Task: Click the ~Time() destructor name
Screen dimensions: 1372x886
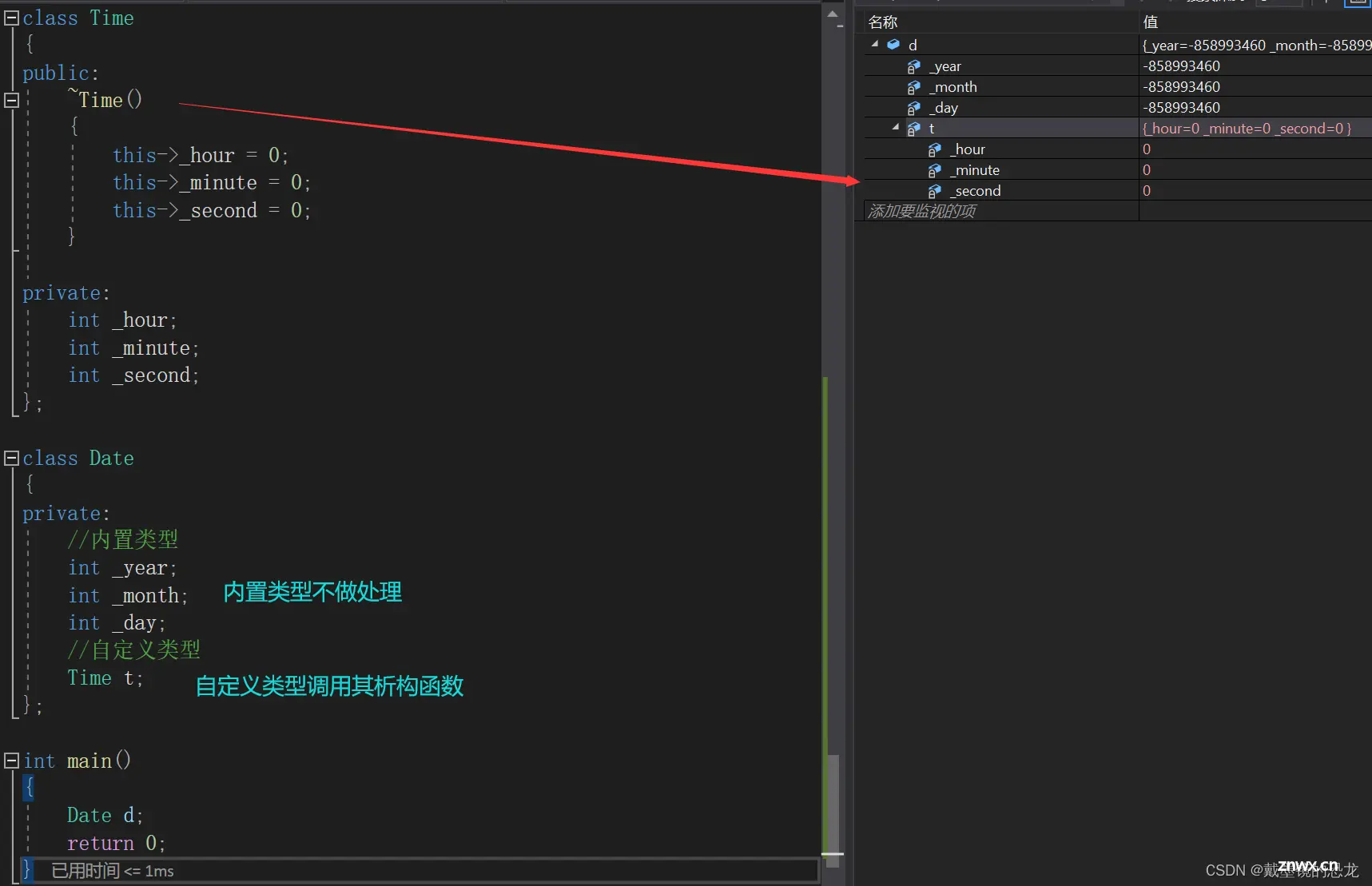Action: pyautogui.click(x=105, y=100)
